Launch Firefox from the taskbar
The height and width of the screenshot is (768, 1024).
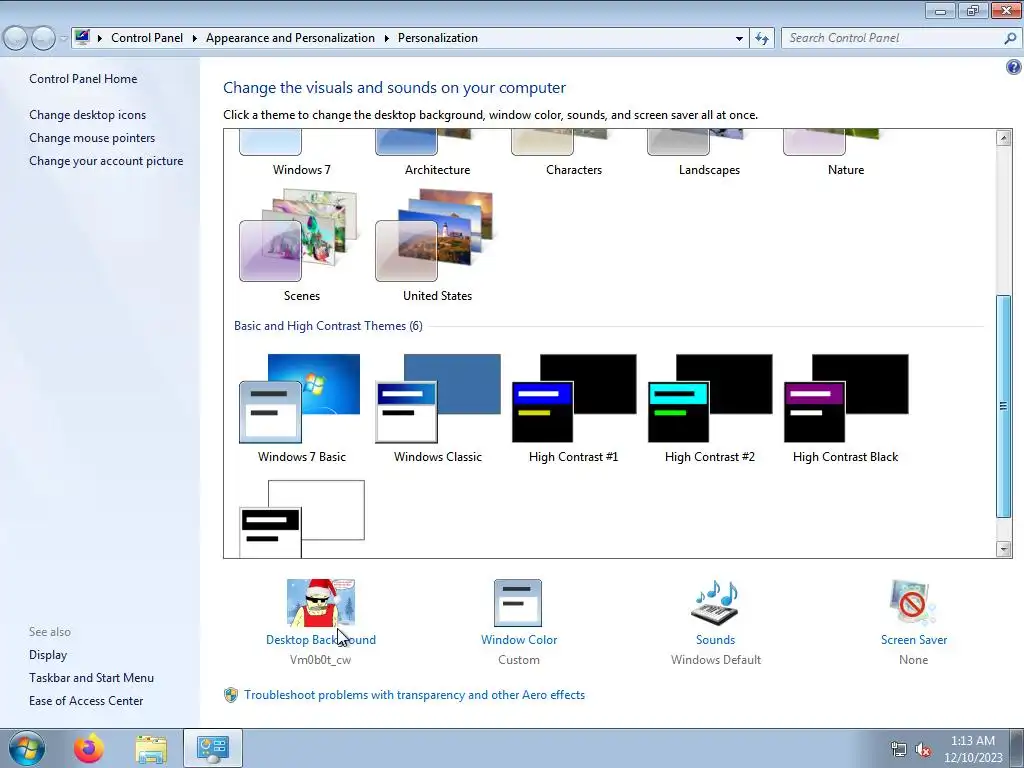click(x=88, y=748)
